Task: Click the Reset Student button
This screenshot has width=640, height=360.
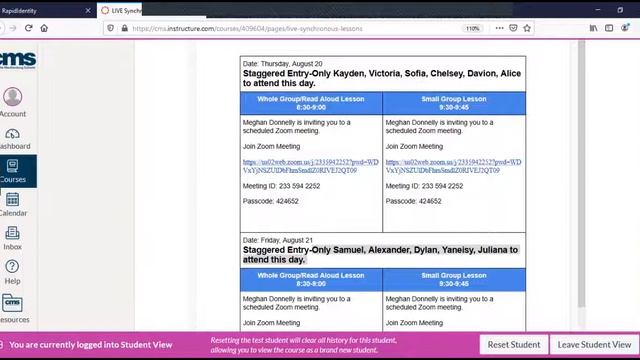Action: (513, 344)
